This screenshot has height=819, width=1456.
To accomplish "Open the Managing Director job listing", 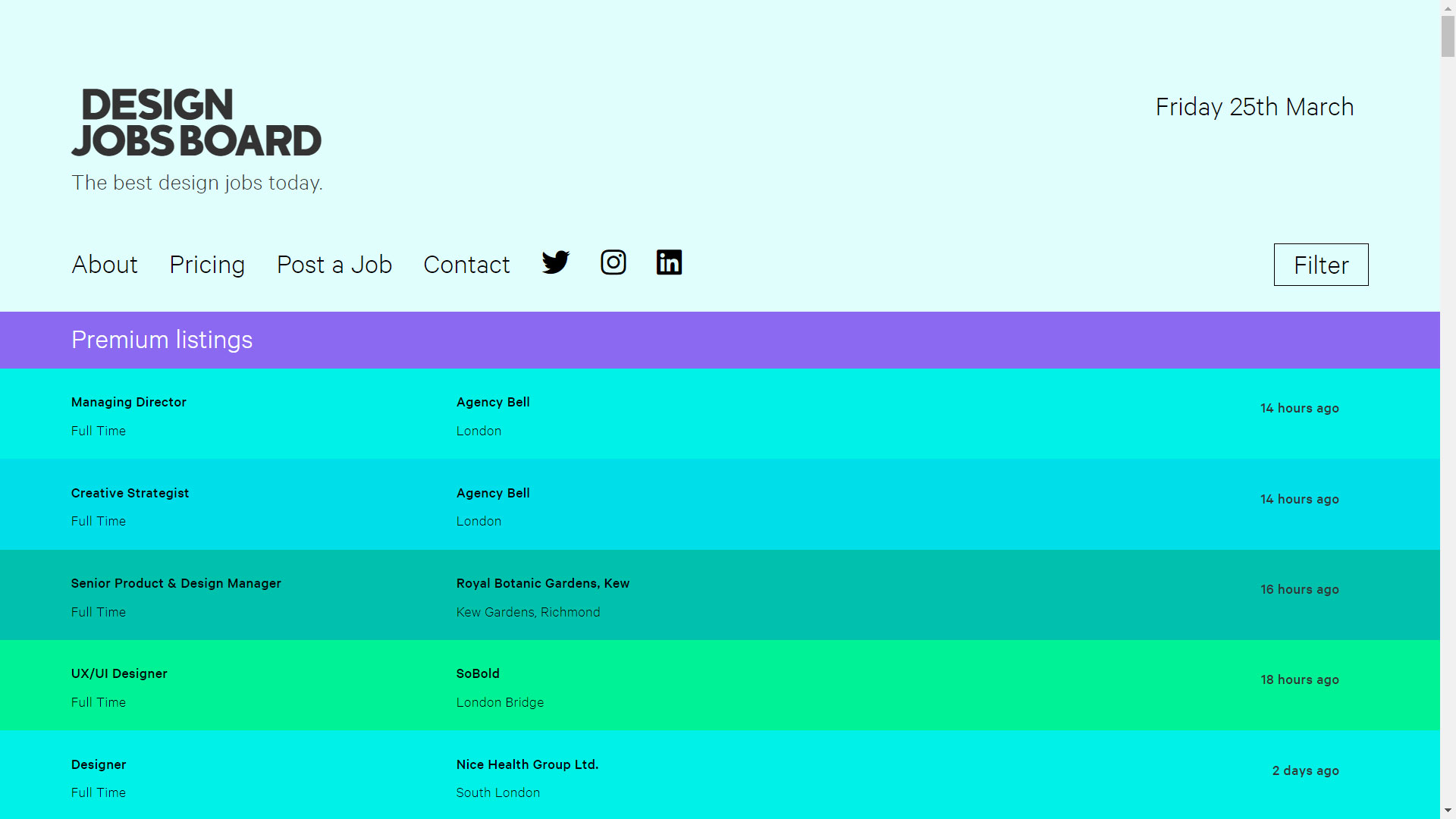I will (128, 402).
